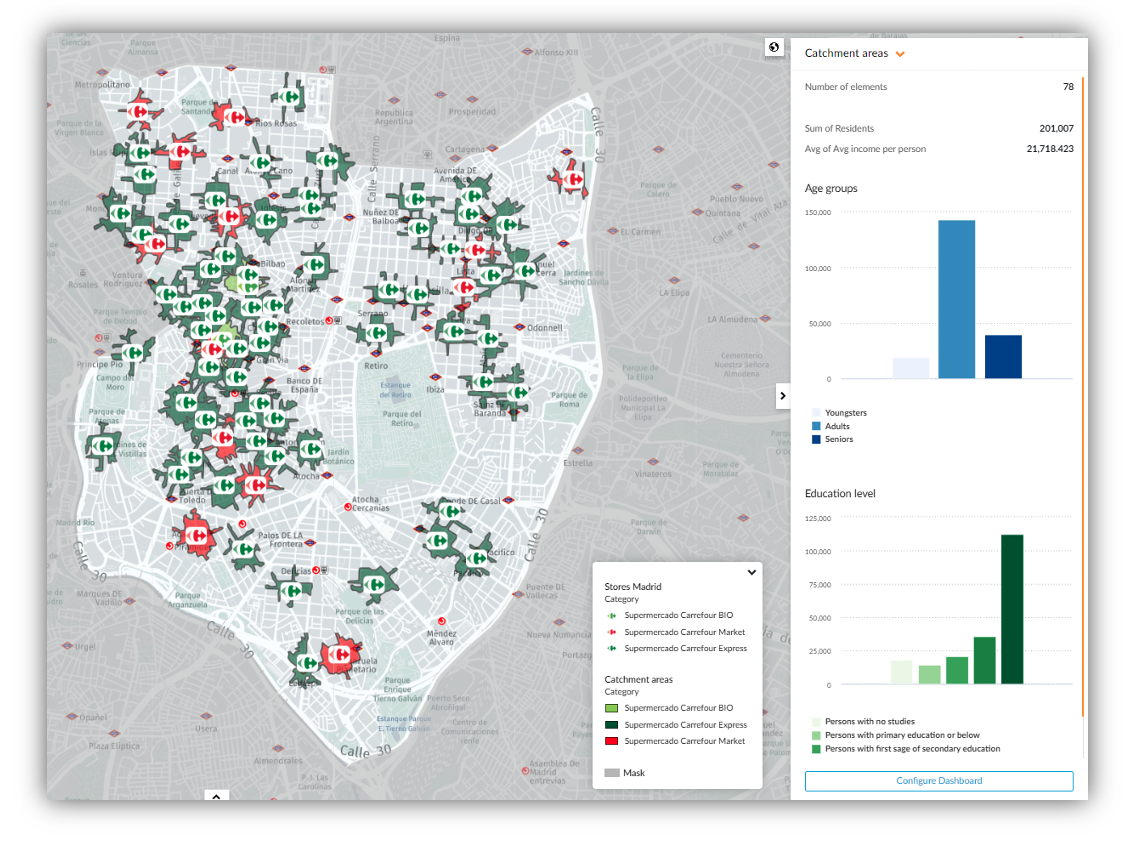The height and width of the screenshot is (843, 1139).
Task: Click the orange dashboard scrollbar
Action: [x=1082, y=396]
